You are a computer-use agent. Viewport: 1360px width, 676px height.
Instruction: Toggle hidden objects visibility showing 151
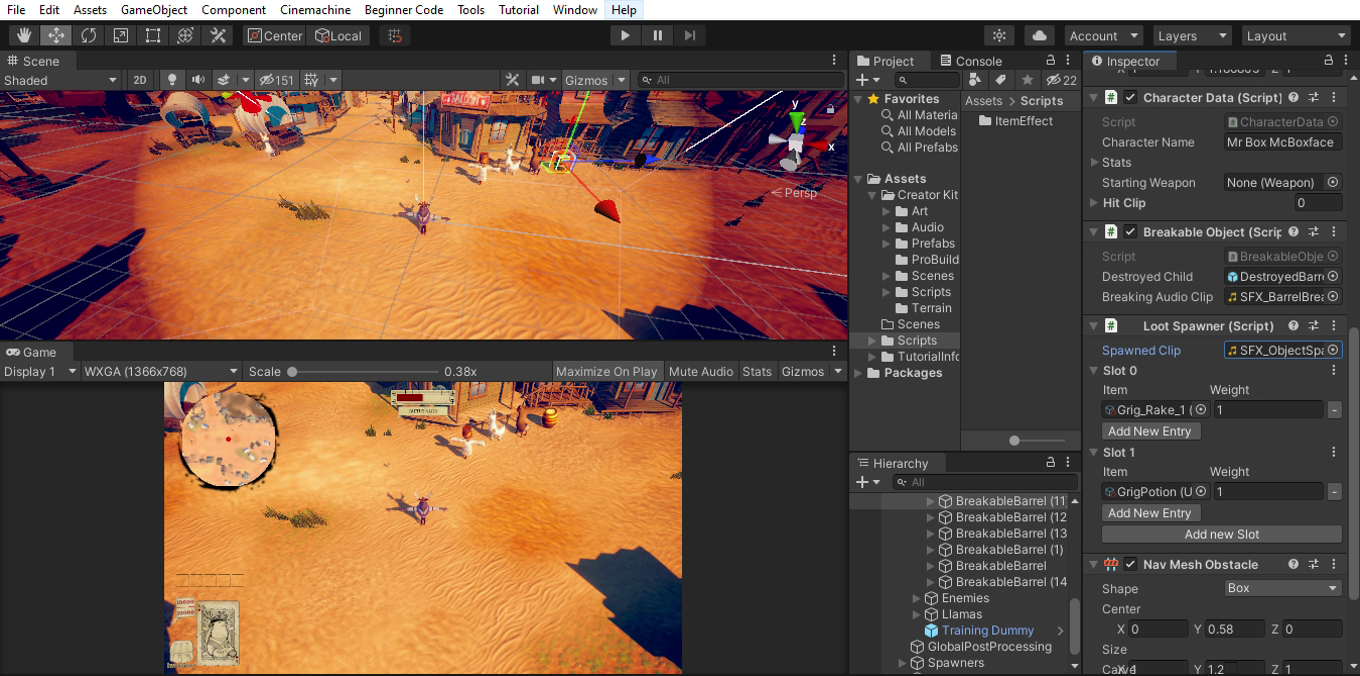point(276,80)
